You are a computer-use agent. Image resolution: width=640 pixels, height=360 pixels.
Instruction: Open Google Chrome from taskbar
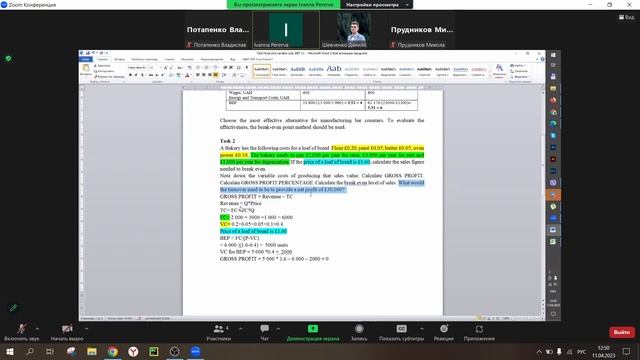(113, 351)
